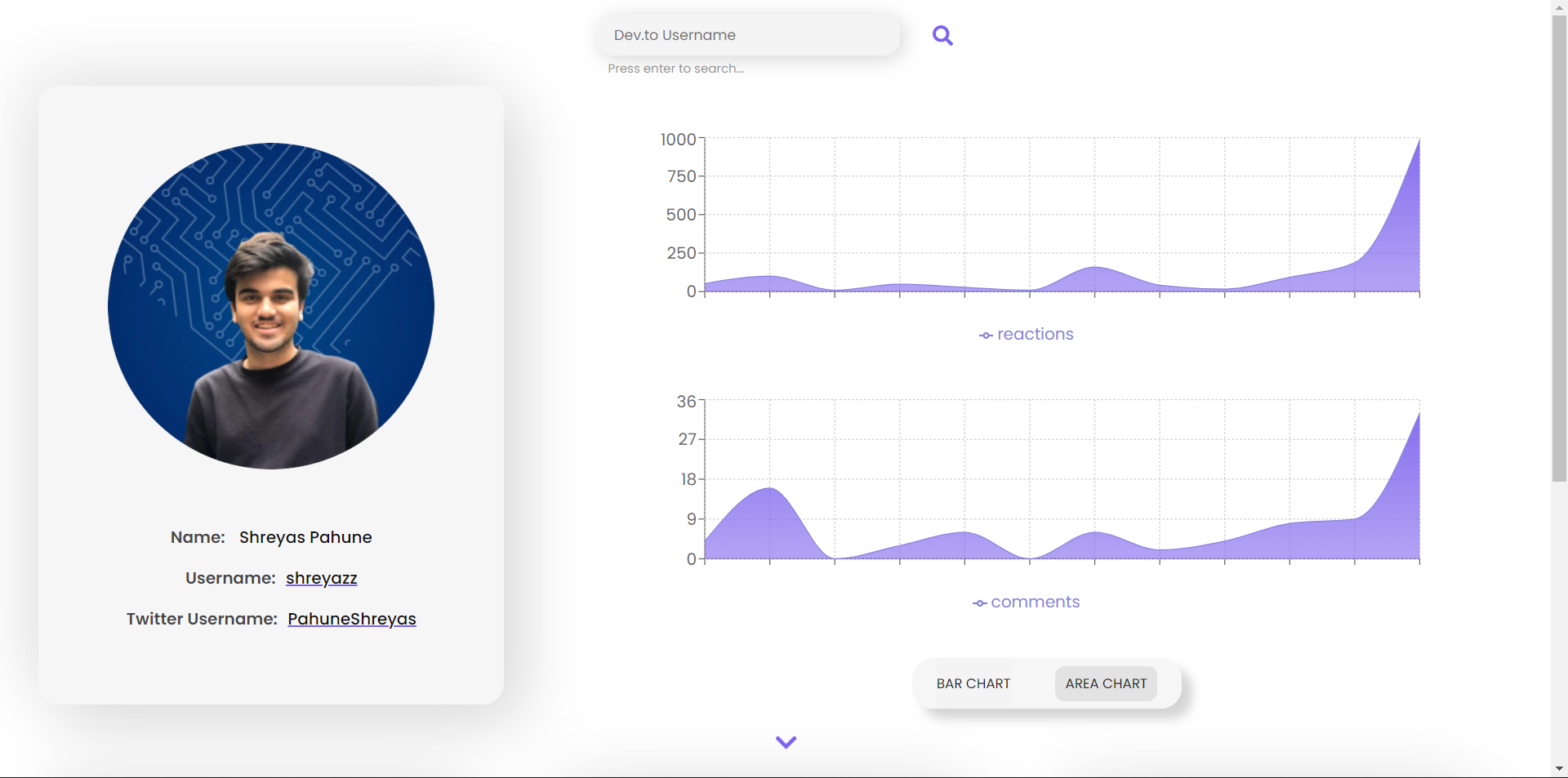Switch to the AREA CHART tab
The width and height of the screenshot is (1568, 778).
[1105, 683]
